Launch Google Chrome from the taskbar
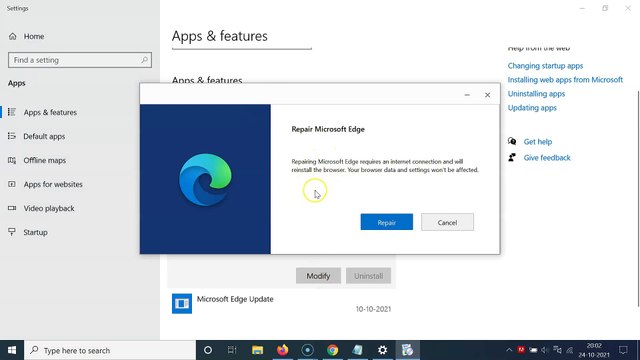 click(x=333, y=350)
